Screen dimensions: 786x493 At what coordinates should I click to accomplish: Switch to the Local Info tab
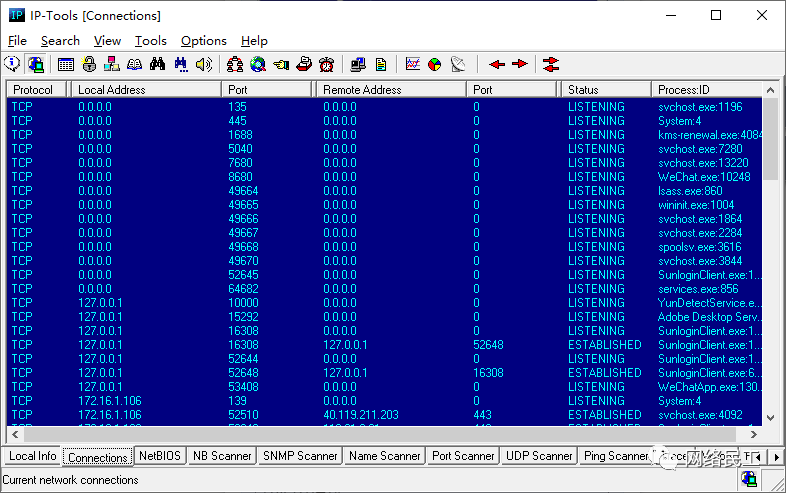point(33,456)
